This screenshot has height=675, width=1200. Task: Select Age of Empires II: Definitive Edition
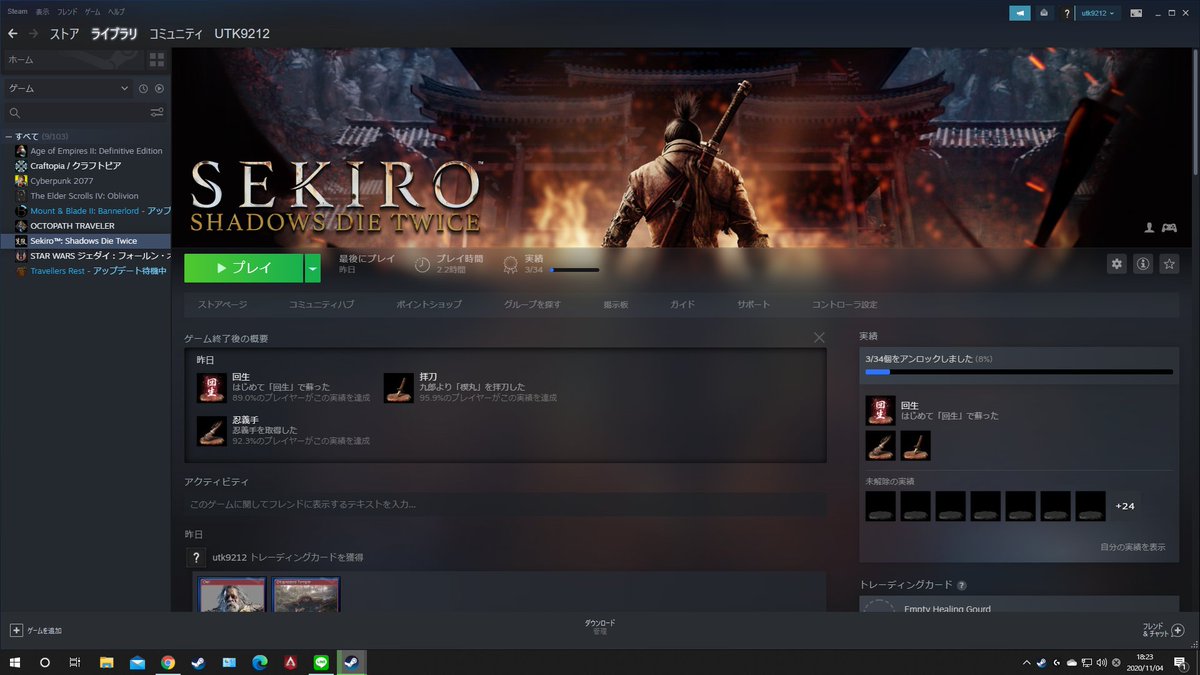96,151
